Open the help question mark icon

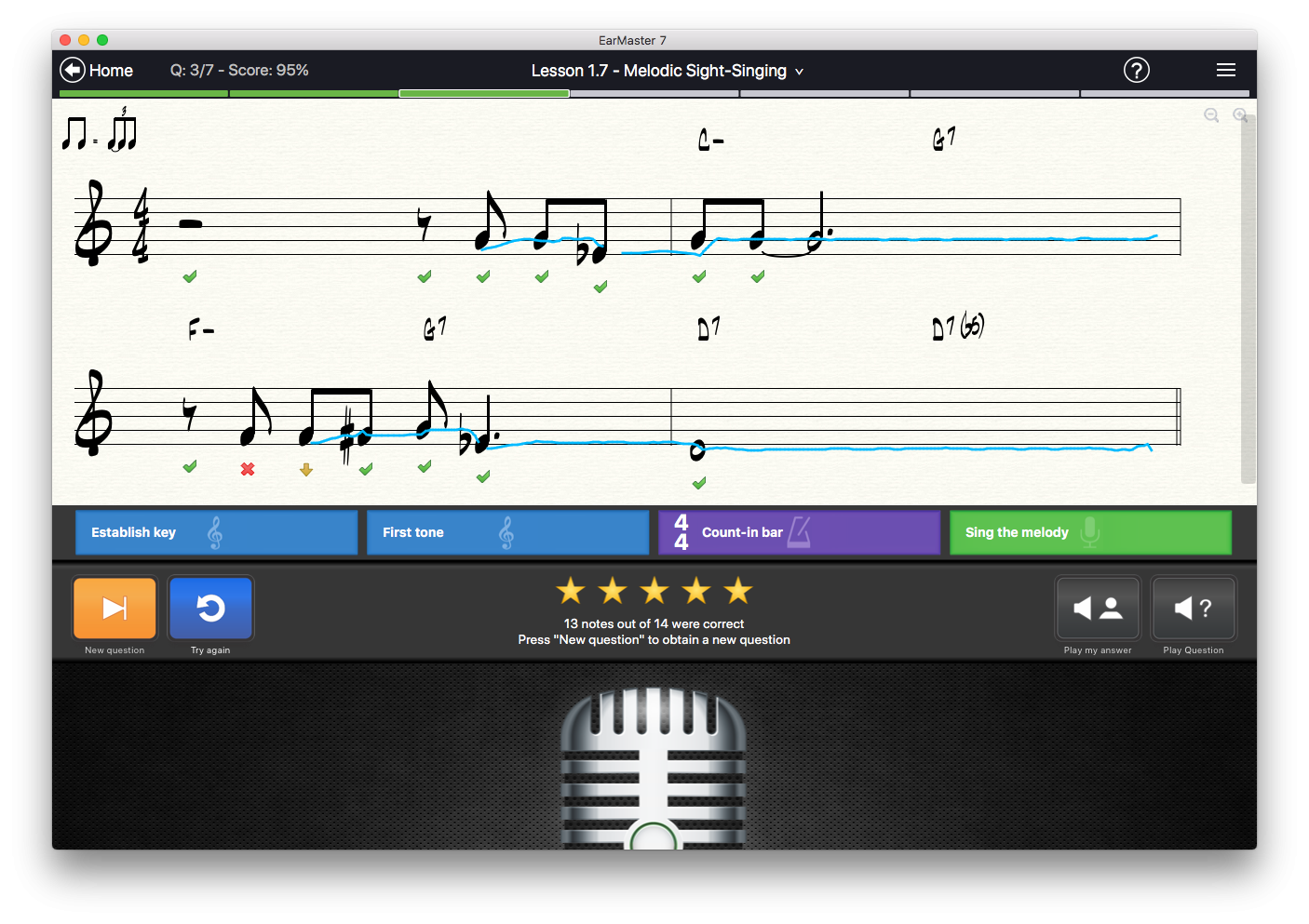pyautogui.click(x=1136, y=71)
